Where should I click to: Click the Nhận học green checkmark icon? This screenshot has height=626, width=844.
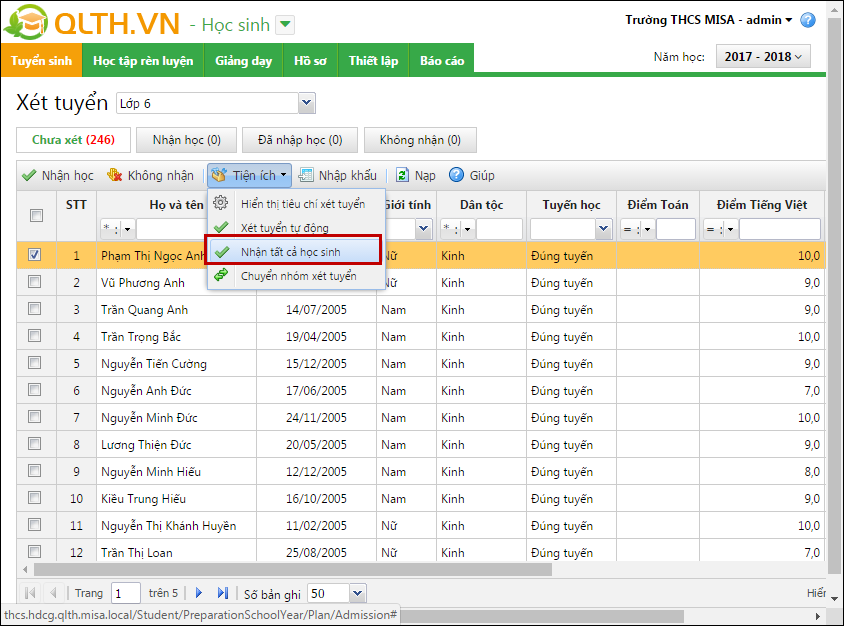(x=29, y=175)
